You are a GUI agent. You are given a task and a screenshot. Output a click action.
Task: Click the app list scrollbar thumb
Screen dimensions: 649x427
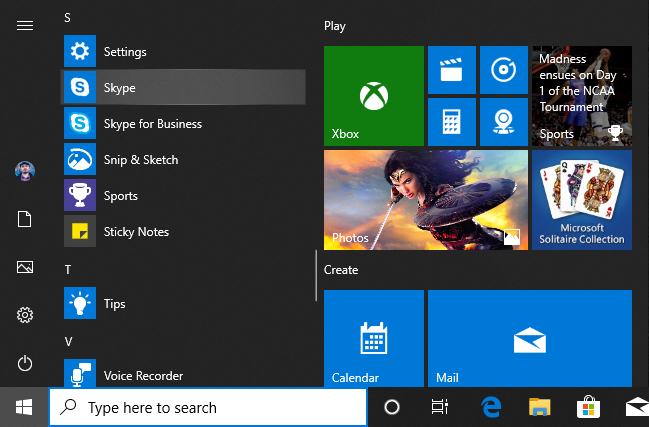(x=316, y=276)
